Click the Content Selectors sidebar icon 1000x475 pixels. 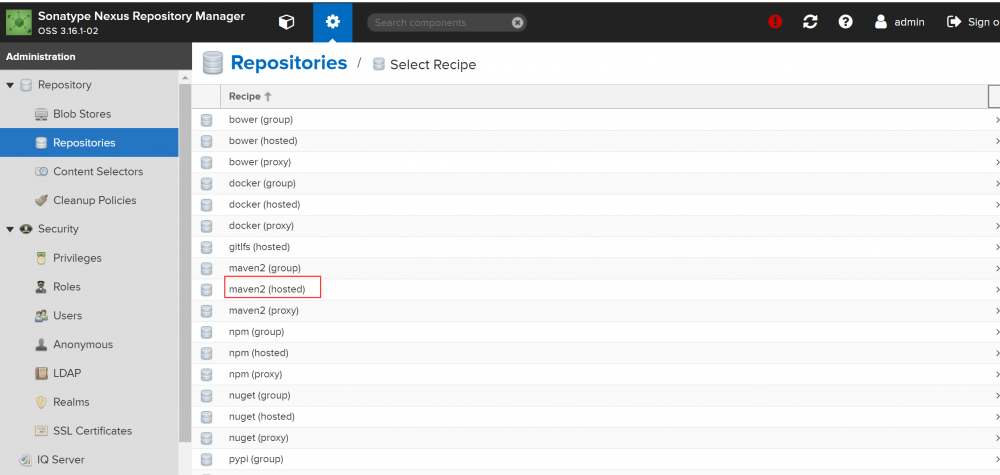[41, 172]
